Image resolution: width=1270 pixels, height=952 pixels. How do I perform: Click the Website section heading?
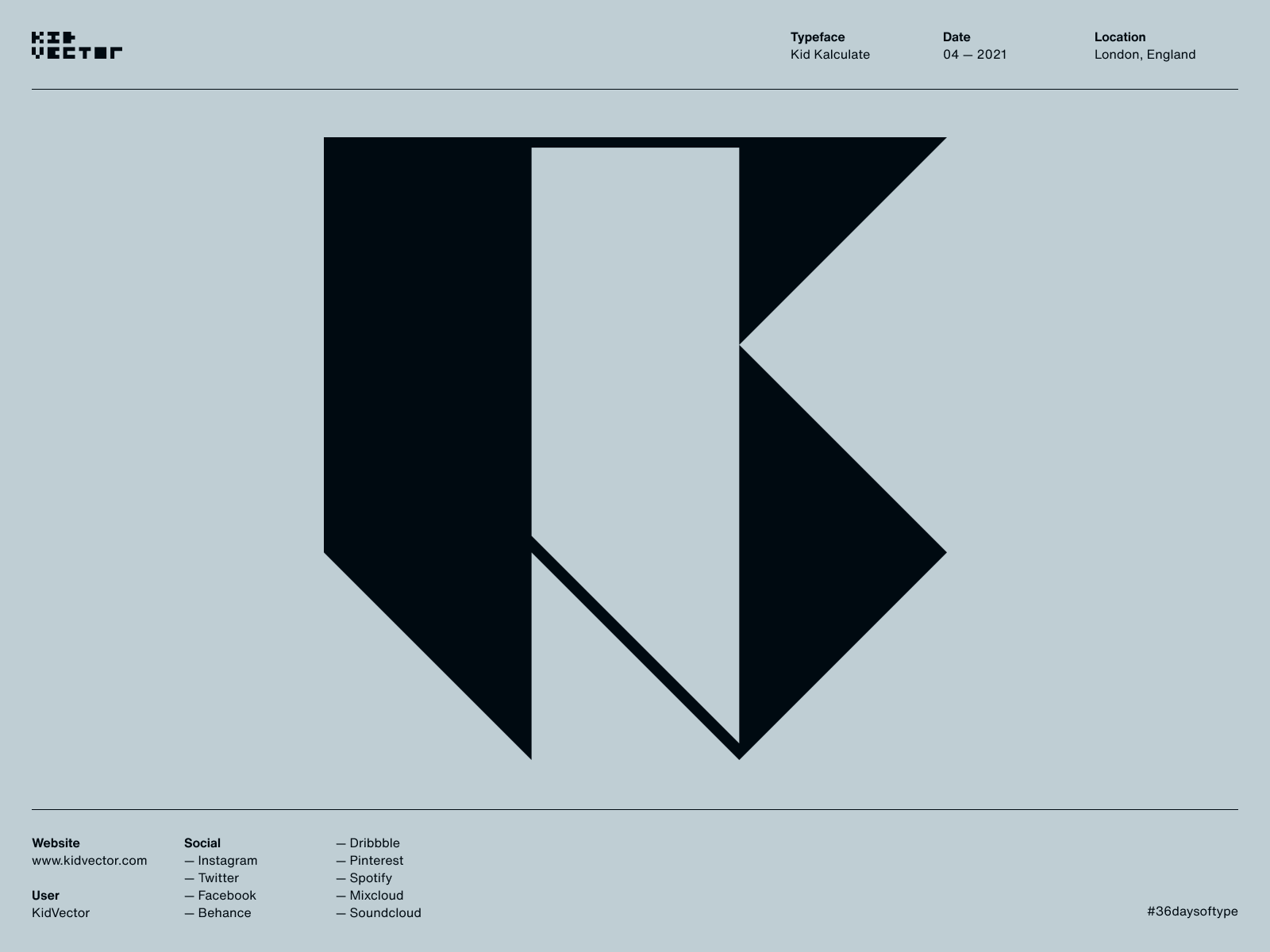point(56,843)
